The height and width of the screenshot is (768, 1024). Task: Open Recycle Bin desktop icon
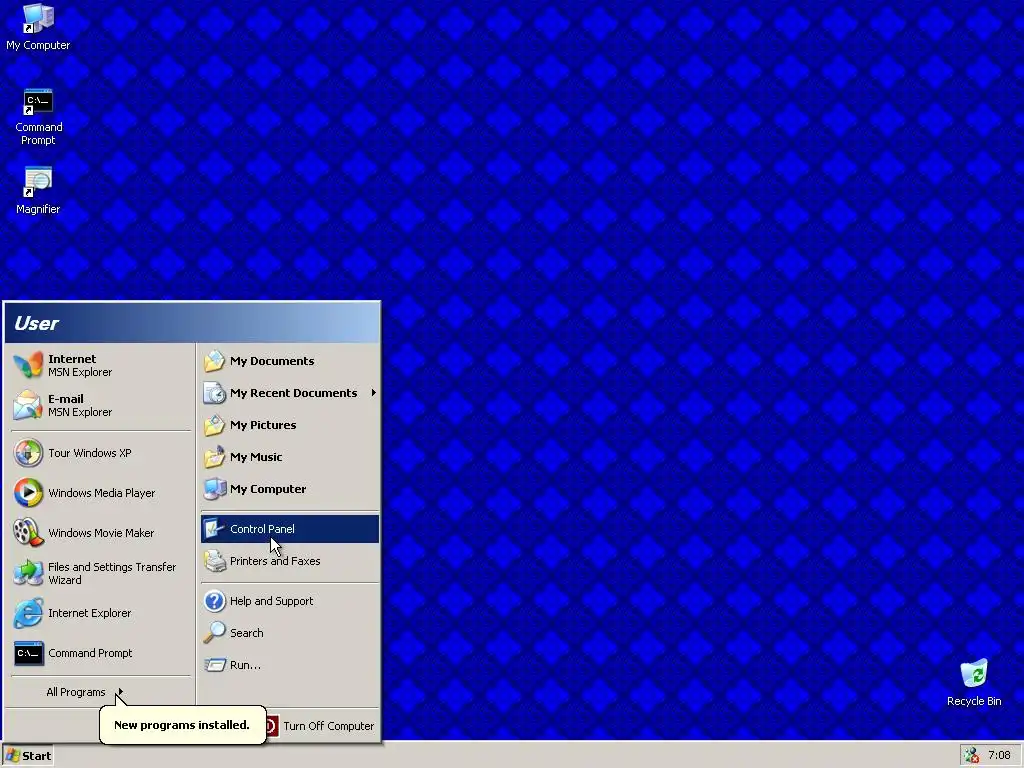974,673
